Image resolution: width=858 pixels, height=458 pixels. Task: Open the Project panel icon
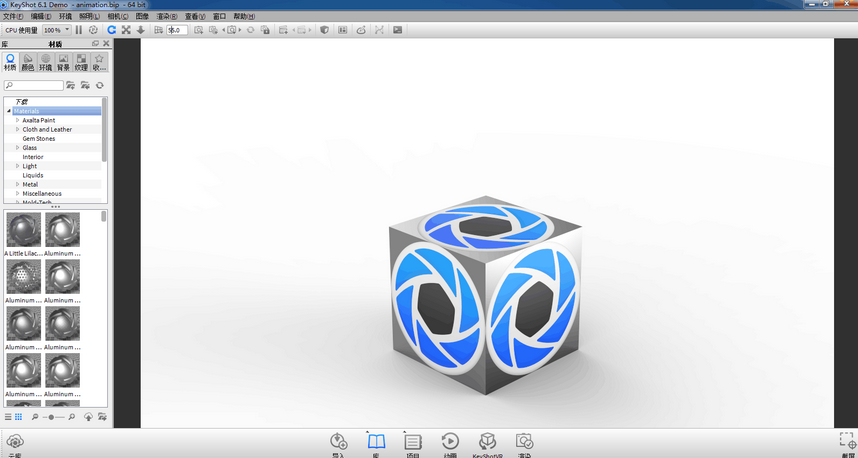coord(413,441)
